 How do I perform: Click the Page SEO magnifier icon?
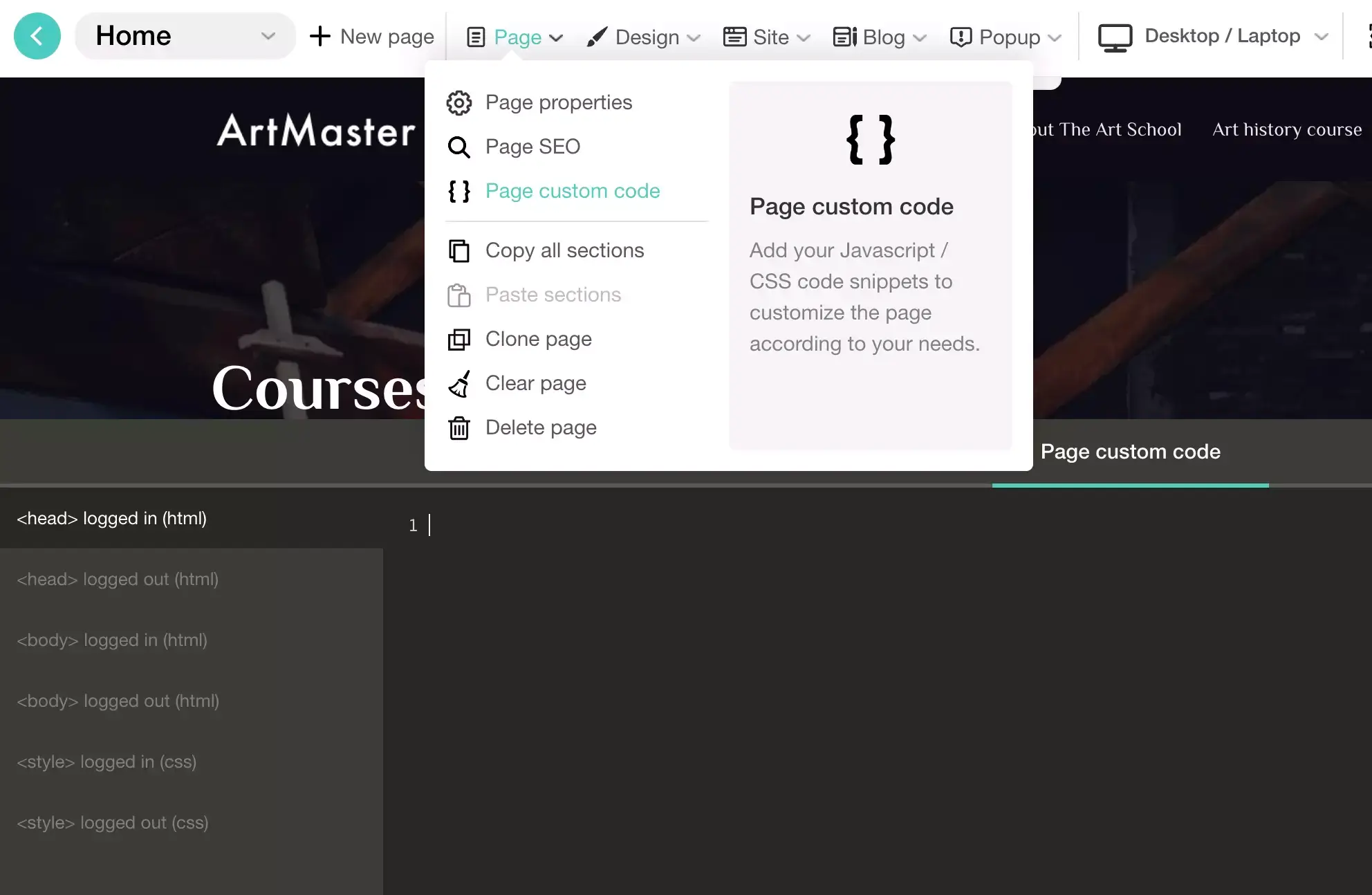[x=458, y=147]
